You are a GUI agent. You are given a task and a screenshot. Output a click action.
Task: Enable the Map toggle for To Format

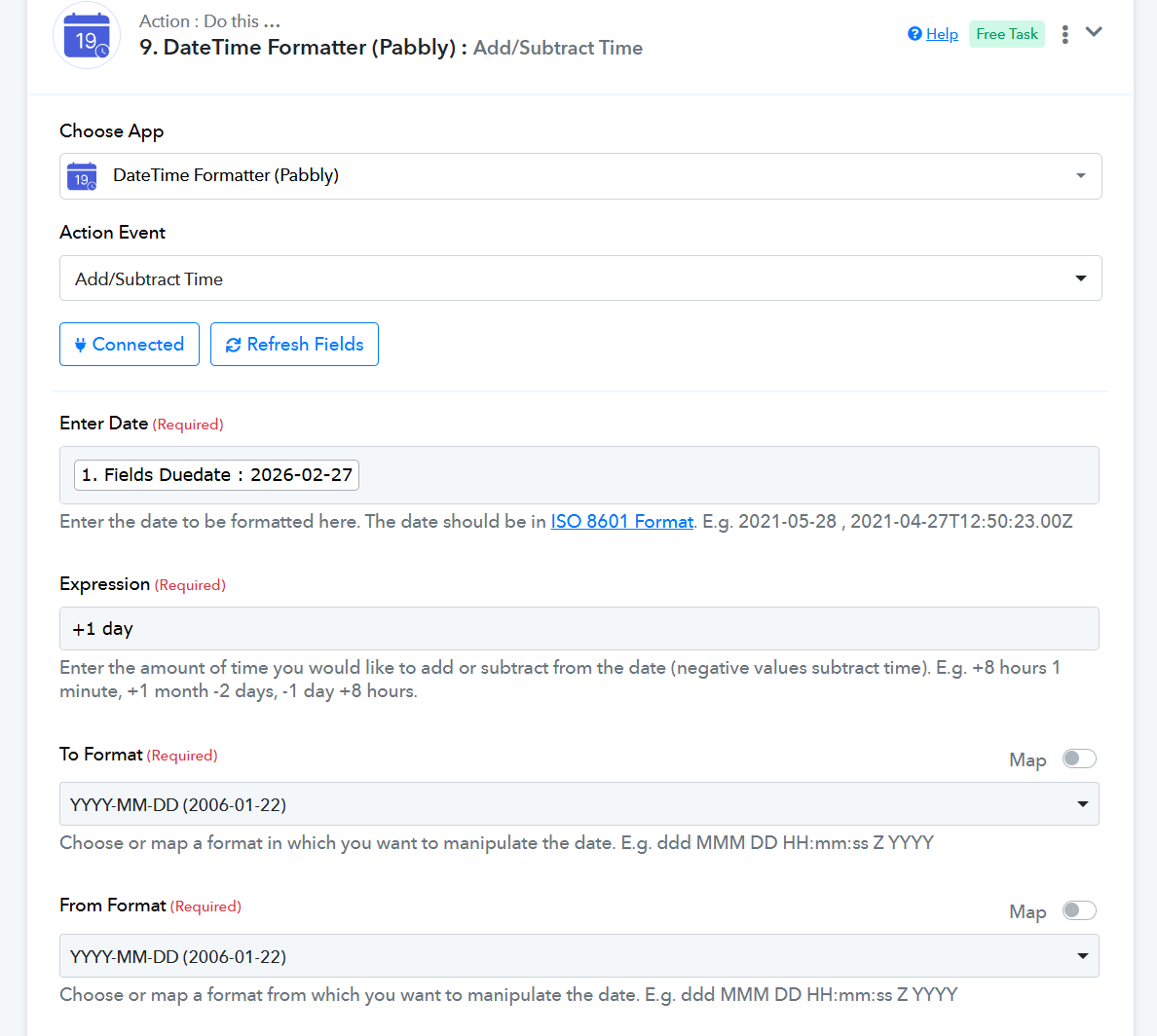coord(1079,758)
